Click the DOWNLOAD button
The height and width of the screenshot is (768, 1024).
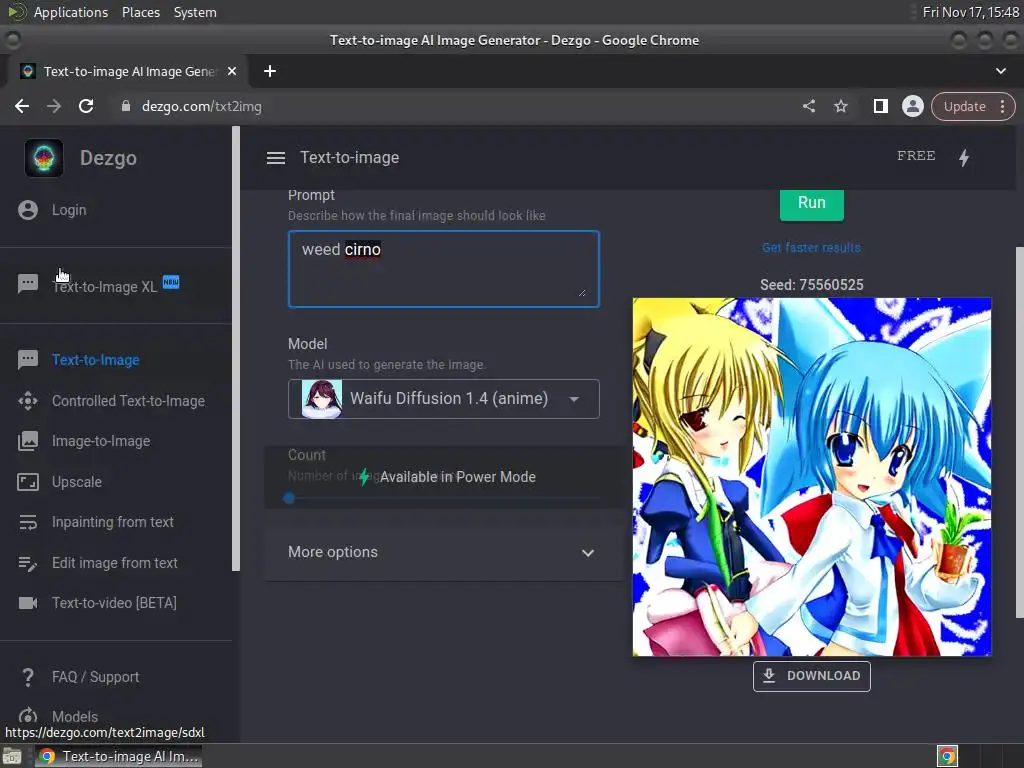(x=812, y=676)
